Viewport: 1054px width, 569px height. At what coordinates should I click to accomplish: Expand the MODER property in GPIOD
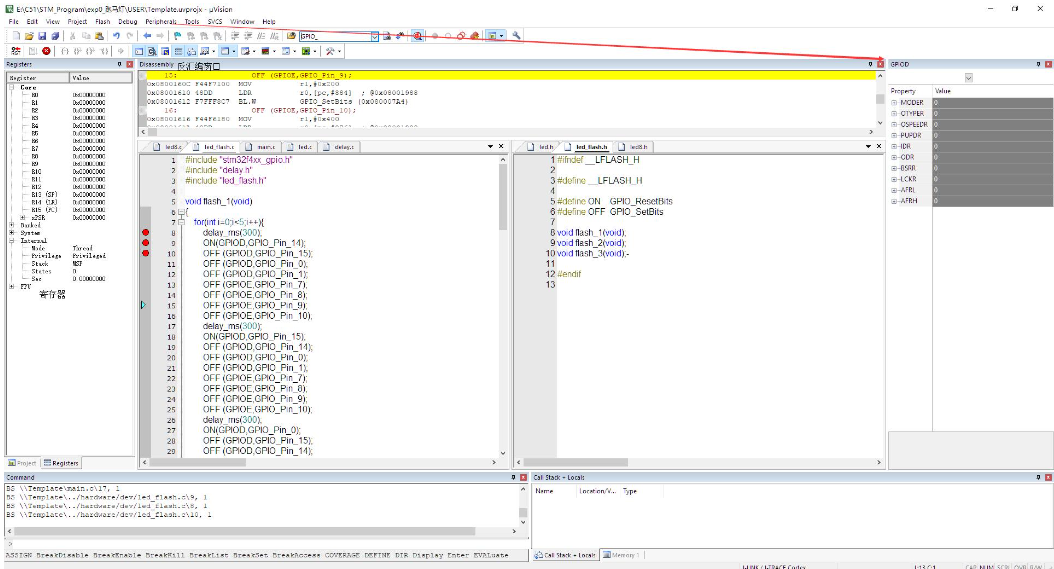pos(894,103)
